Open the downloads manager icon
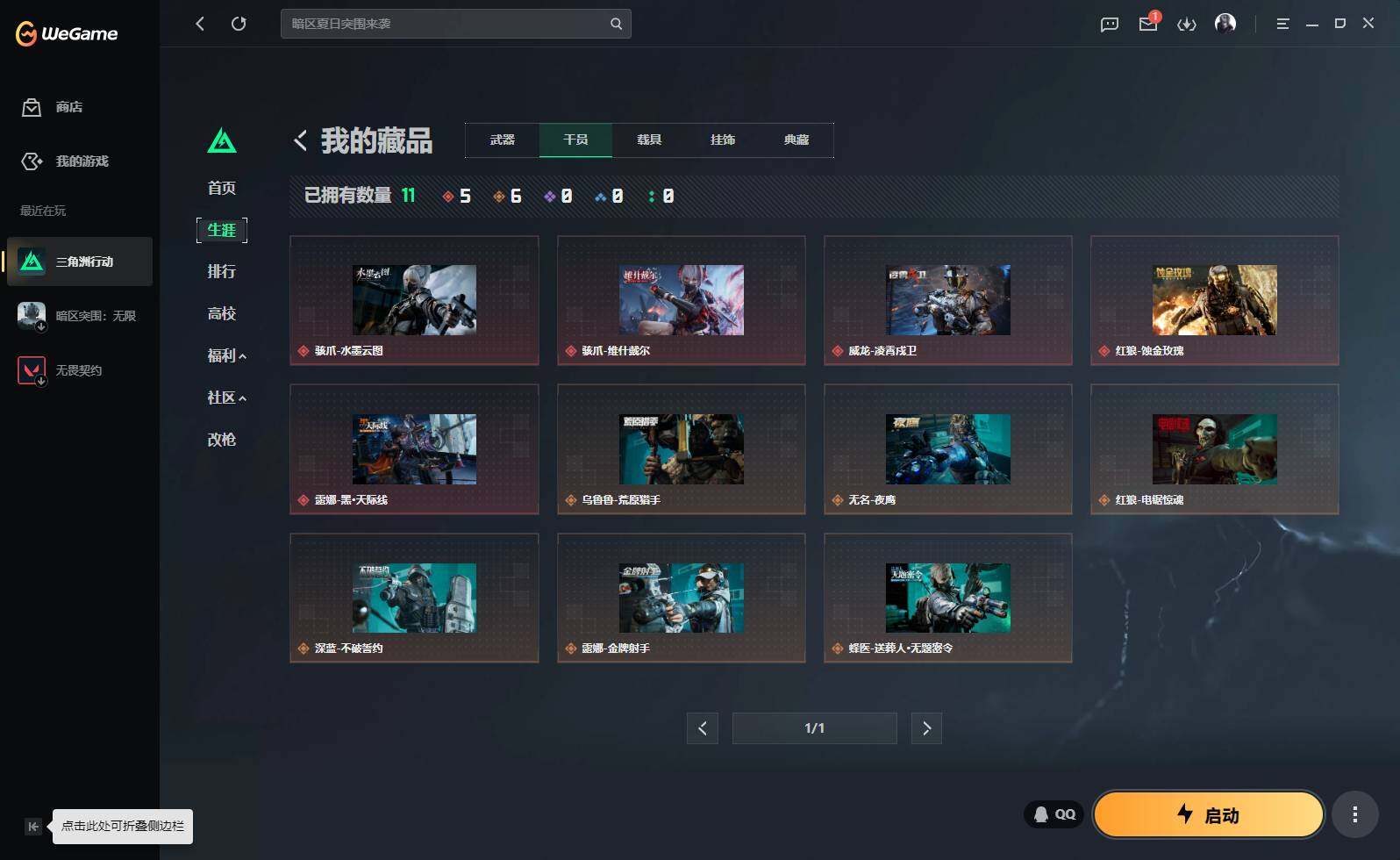Image resolution: width=1400 pixels, height=860 pixels. [1187, 24]
